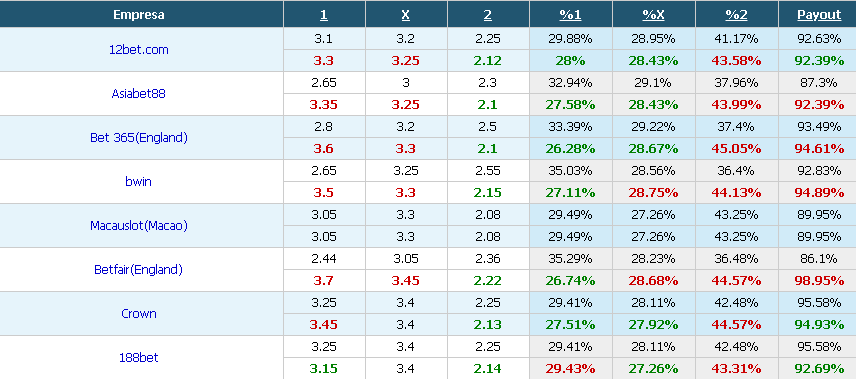Sort by the X column header
This screenshot has width=856, height=379.
(x=406, y=15)
